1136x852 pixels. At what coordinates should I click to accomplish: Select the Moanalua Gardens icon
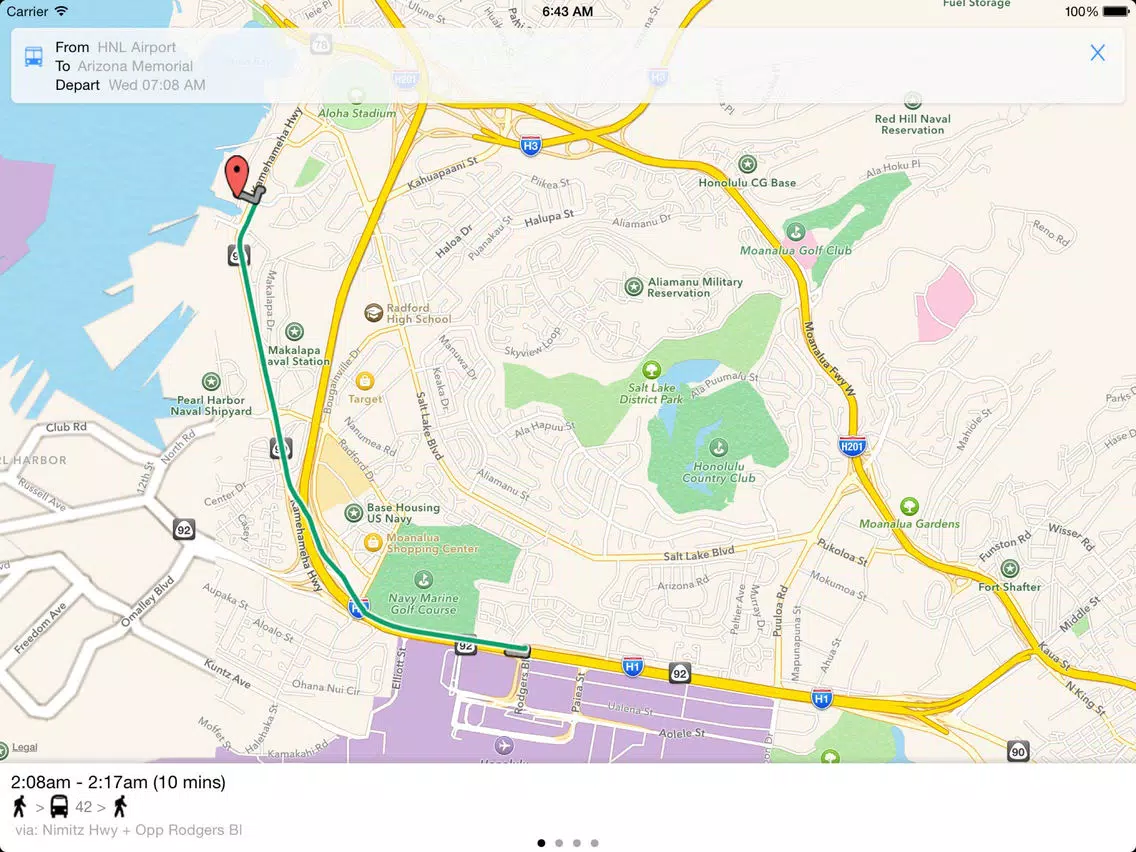[909, 506]
